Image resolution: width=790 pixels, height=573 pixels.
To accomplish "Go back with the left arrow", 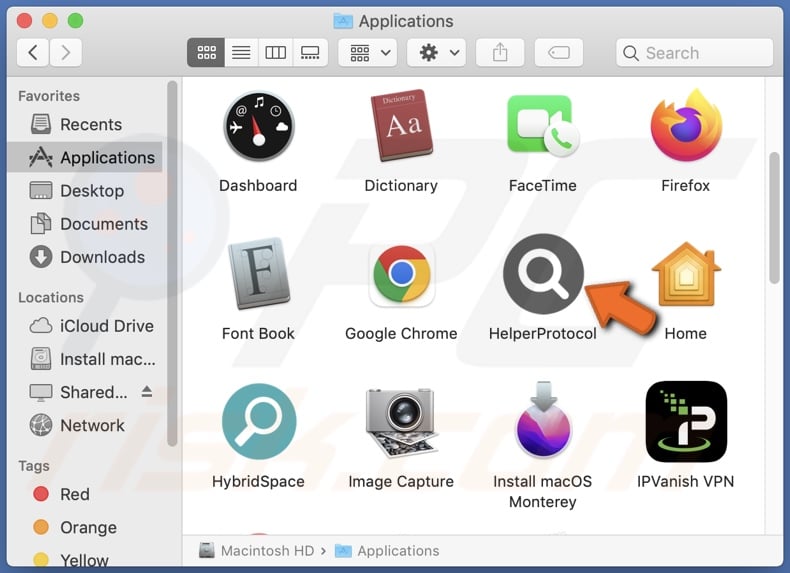I will [x=33, y=52].
